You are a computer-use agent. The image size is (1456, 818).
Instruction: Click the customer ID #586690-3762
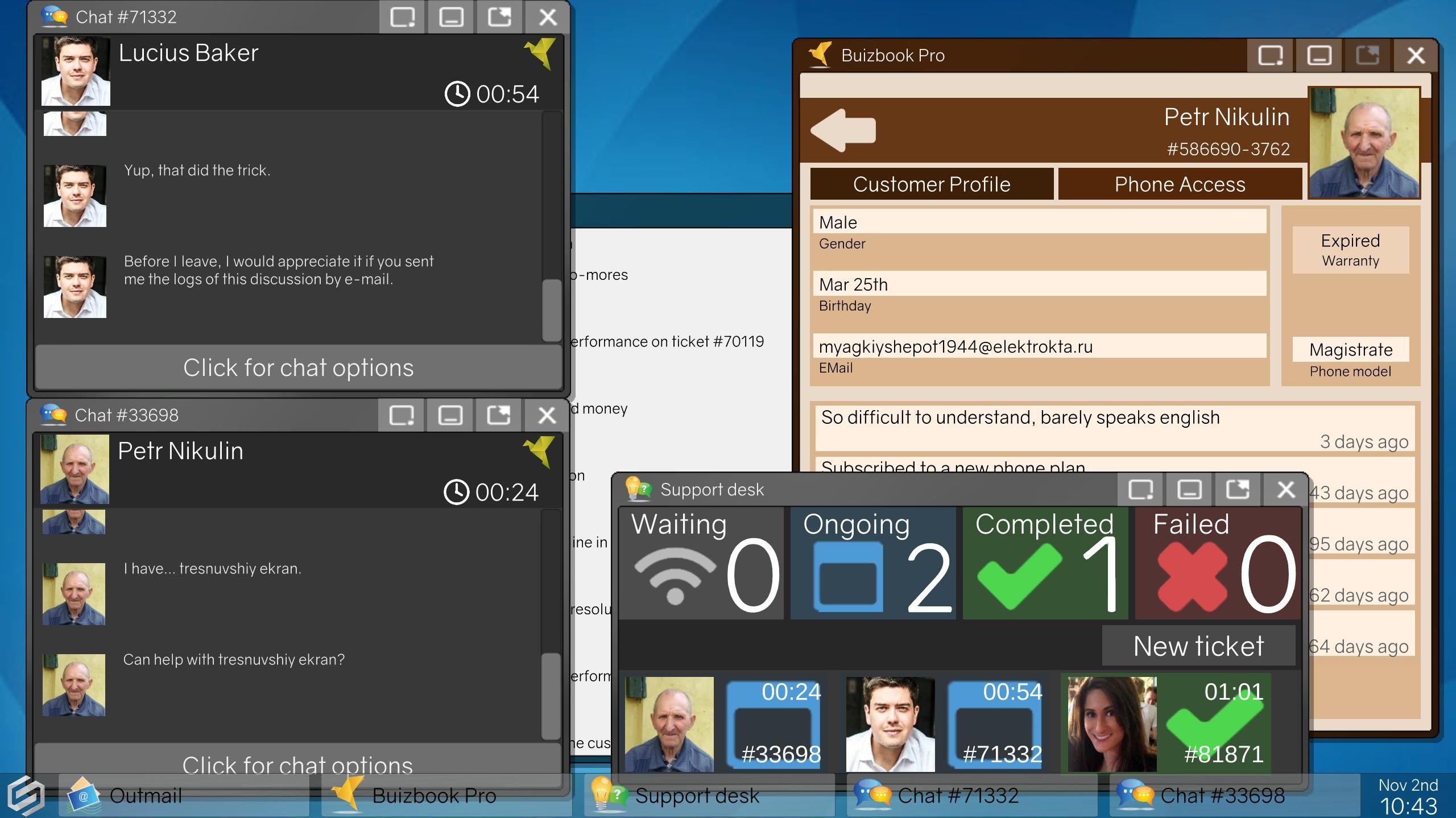pyautogui.click(x=1228, y=149)
